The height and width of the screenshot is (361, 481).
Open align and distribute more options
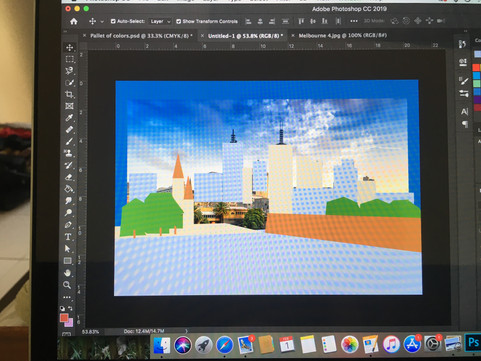[354, 21]
